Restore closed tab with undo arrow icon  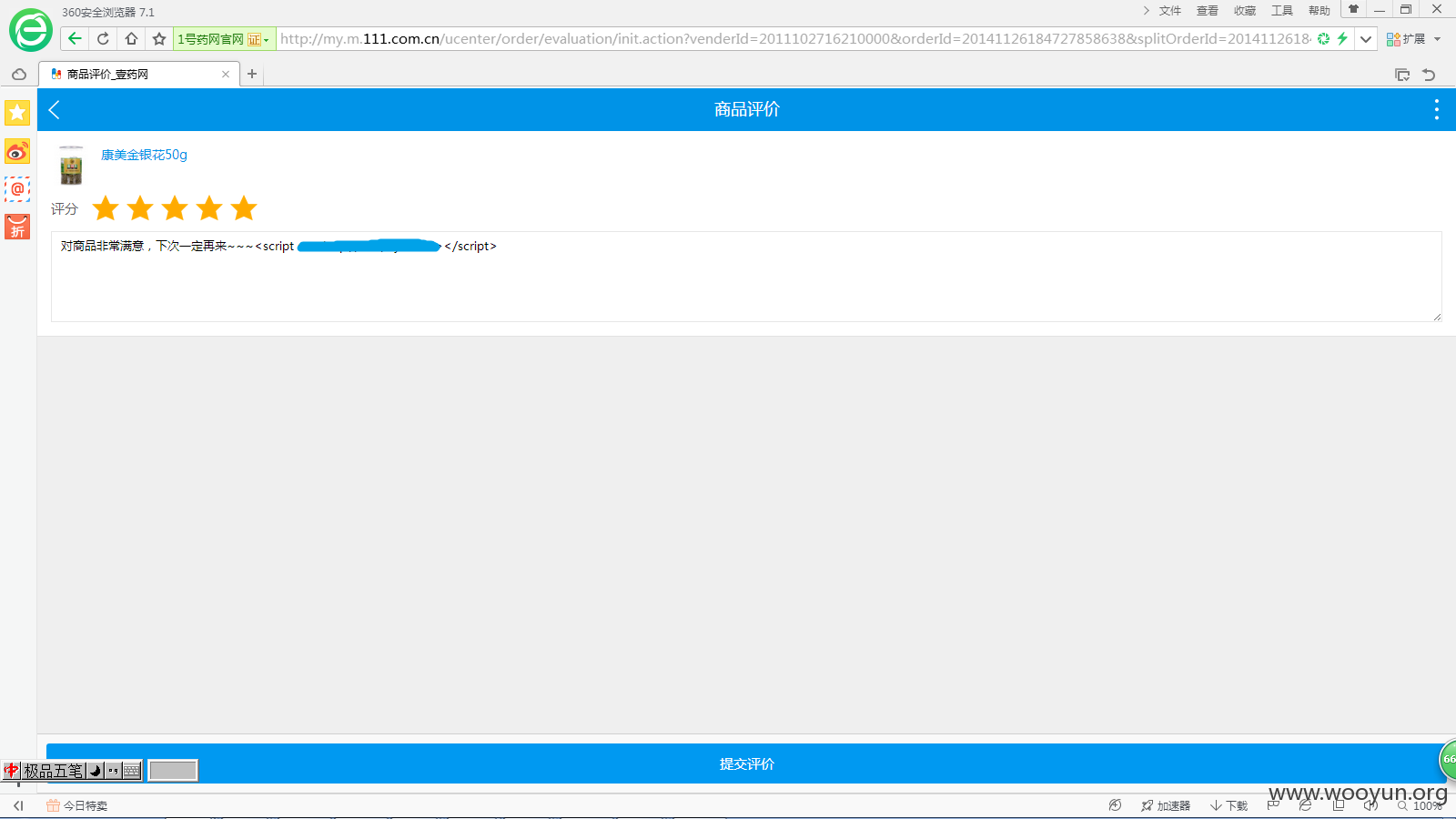(1429, 75)
